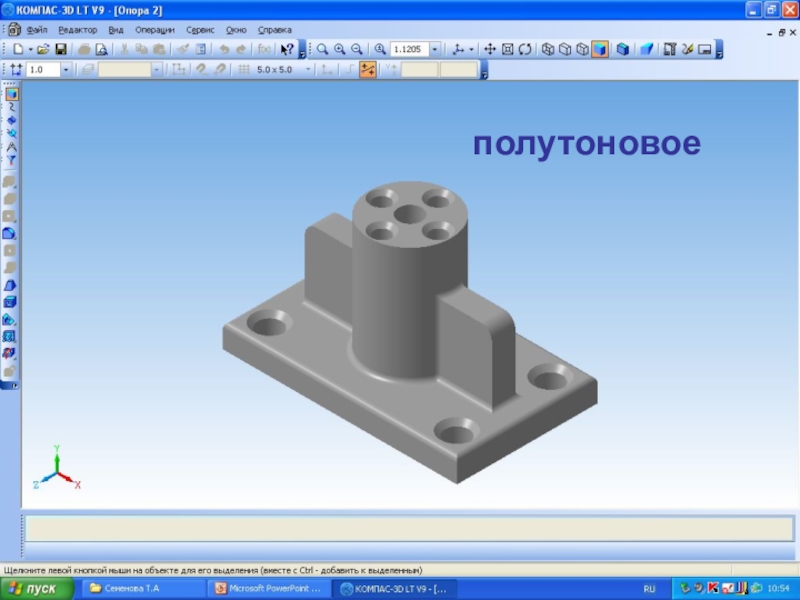Click the RU language indicator
The height and width of the screenshot is (600, 800).
pos(649,589)
